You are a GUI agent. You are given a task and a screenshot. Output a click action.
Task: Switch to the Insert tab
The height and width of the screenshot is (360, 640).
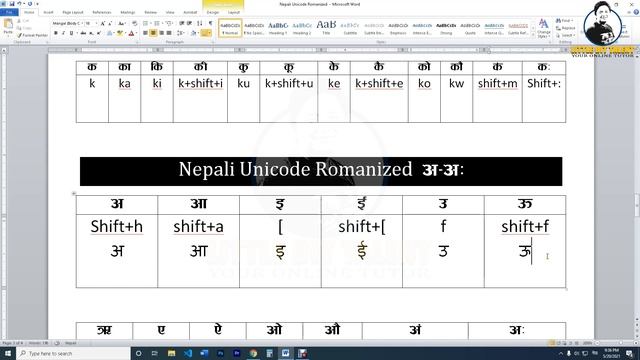click(48, 13)
